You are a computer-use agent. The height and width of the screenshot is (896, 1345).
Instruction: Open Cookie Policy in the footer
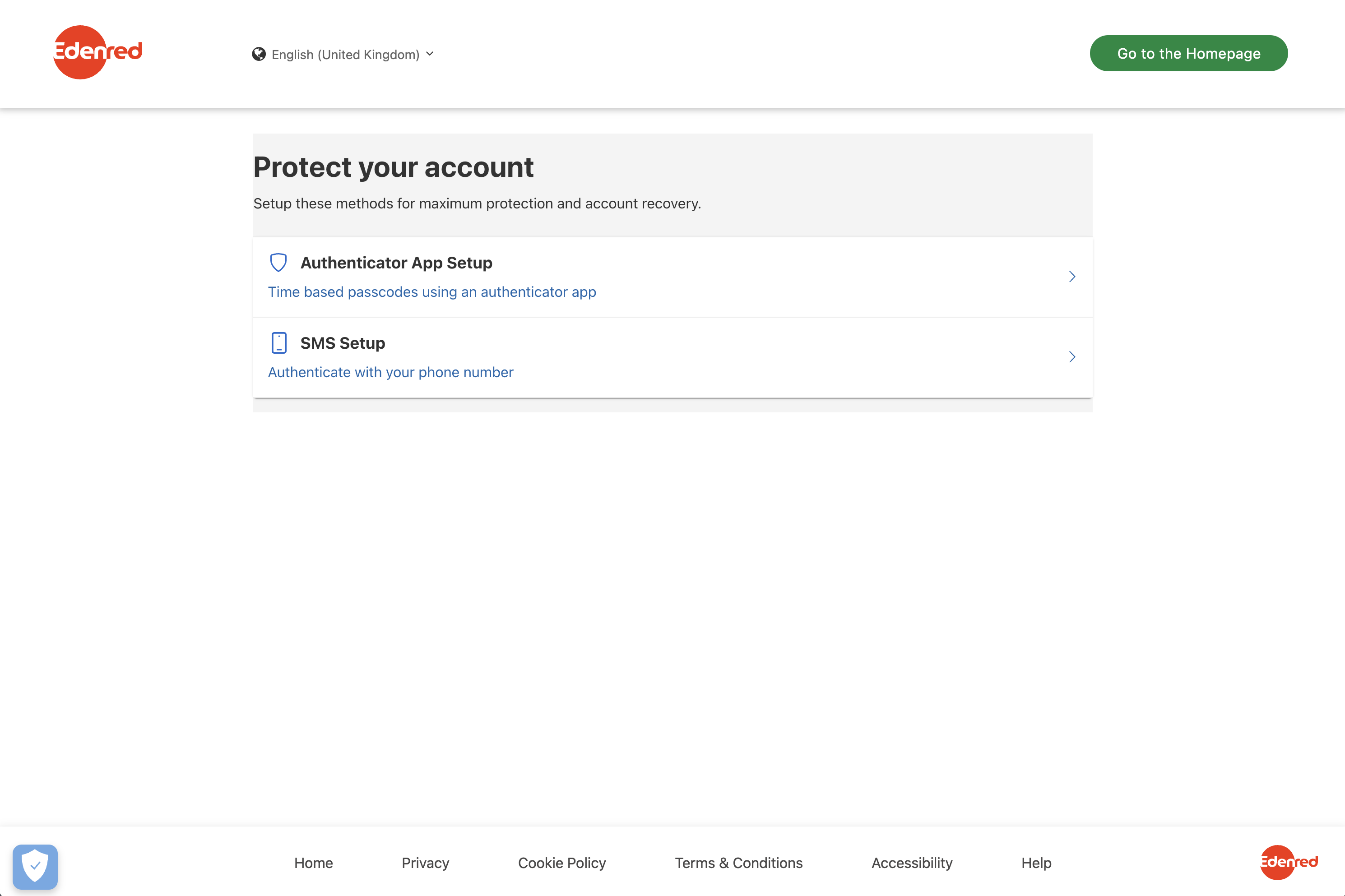pyautogui.click(x=562, y=863)
